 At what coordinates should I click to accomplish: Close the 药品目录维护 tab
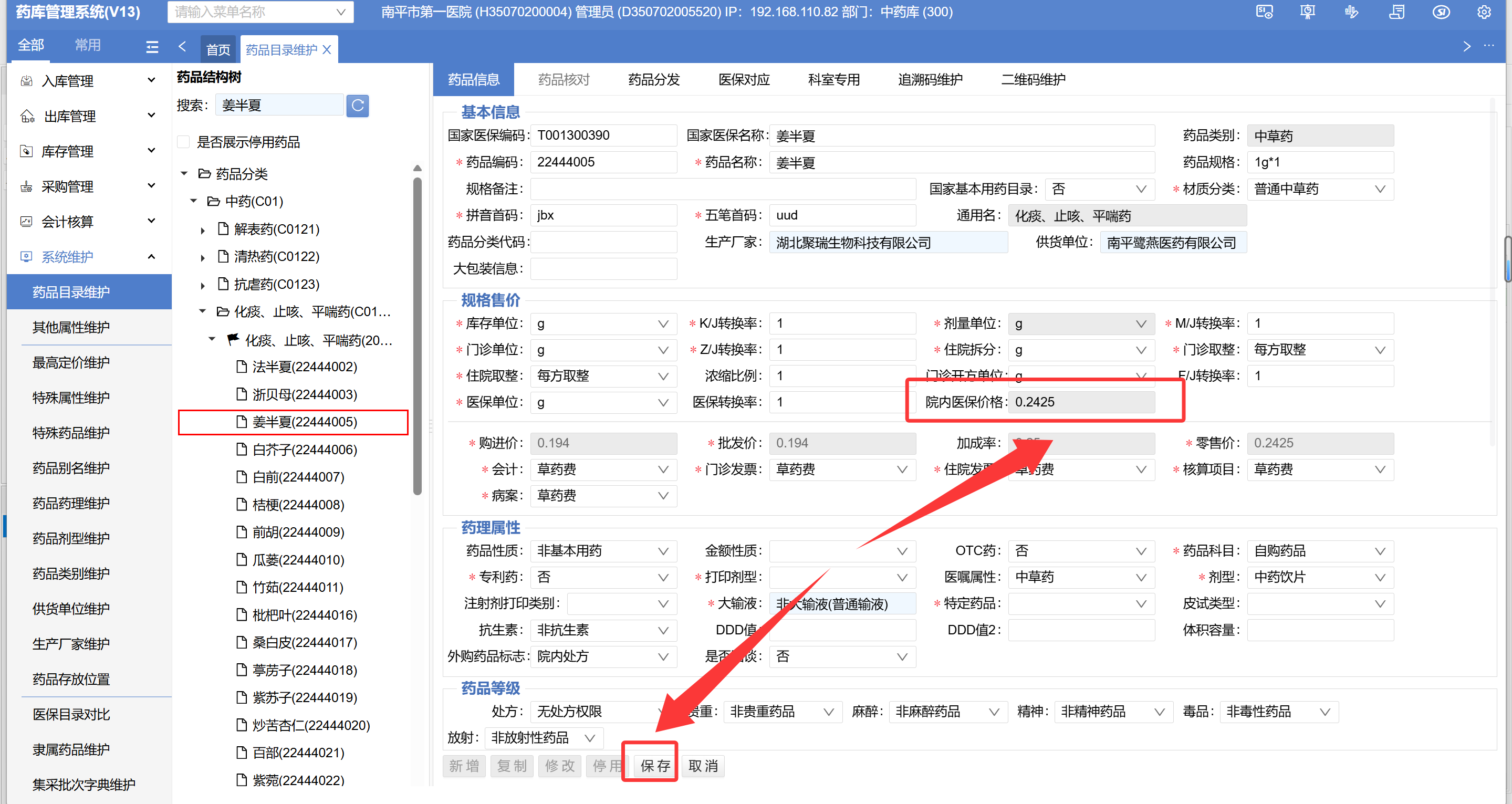pos(328,50)
